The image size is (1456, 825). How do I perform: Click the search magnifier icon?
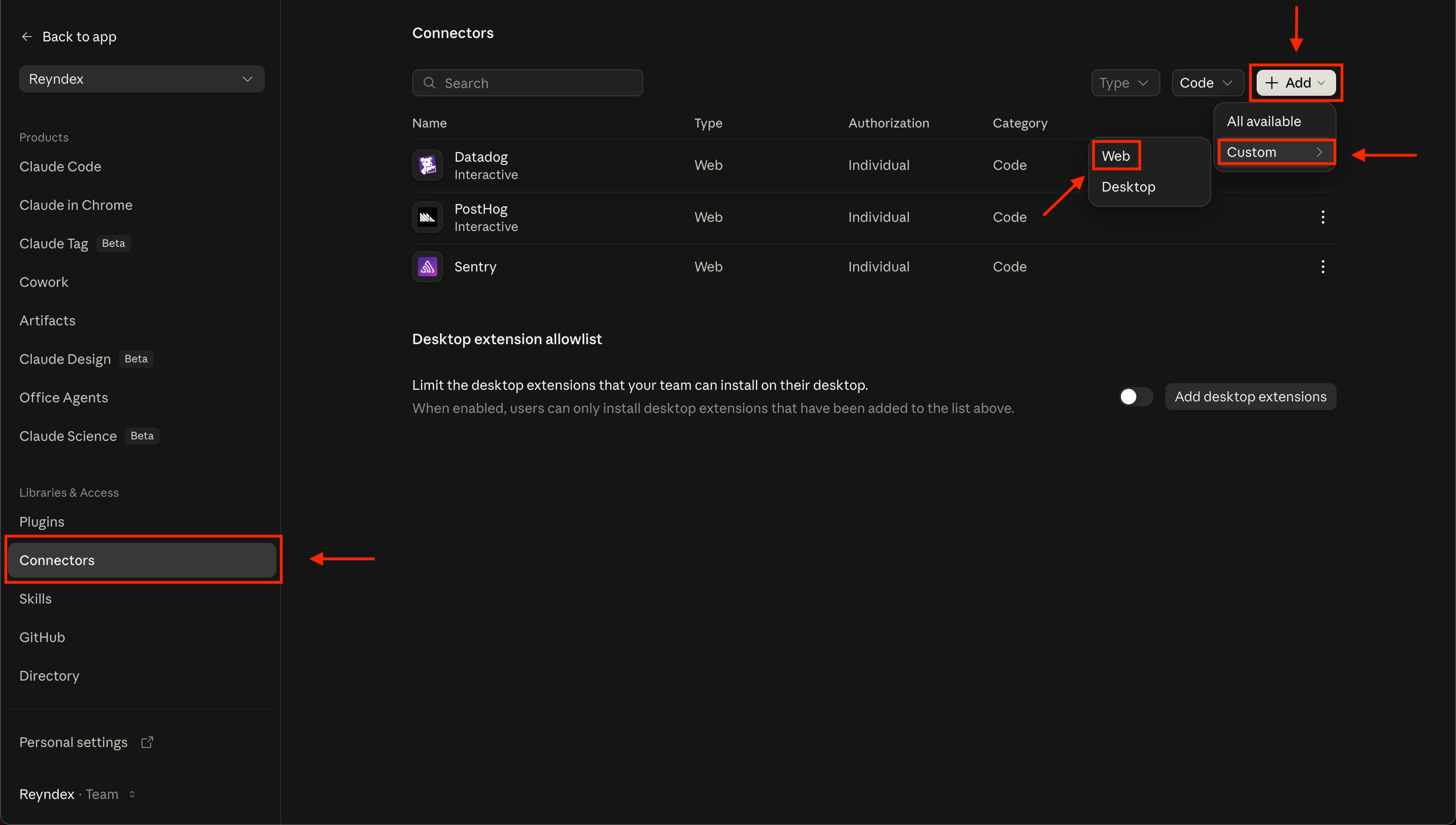pos(429,83)
